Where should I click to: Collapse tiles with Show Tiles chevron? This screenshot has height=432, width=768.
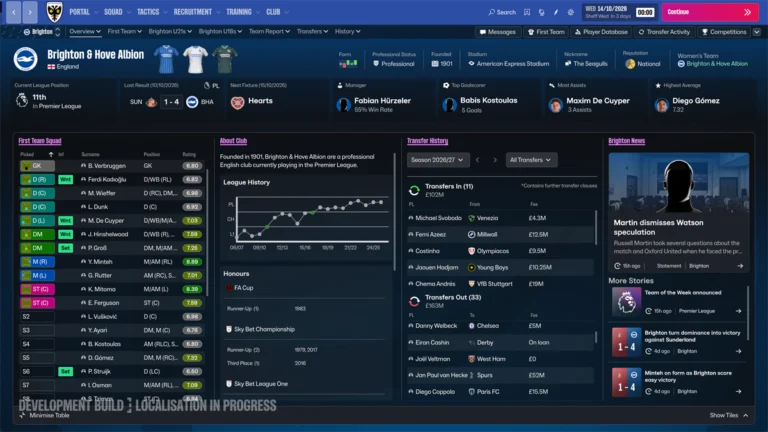(745, 415)
